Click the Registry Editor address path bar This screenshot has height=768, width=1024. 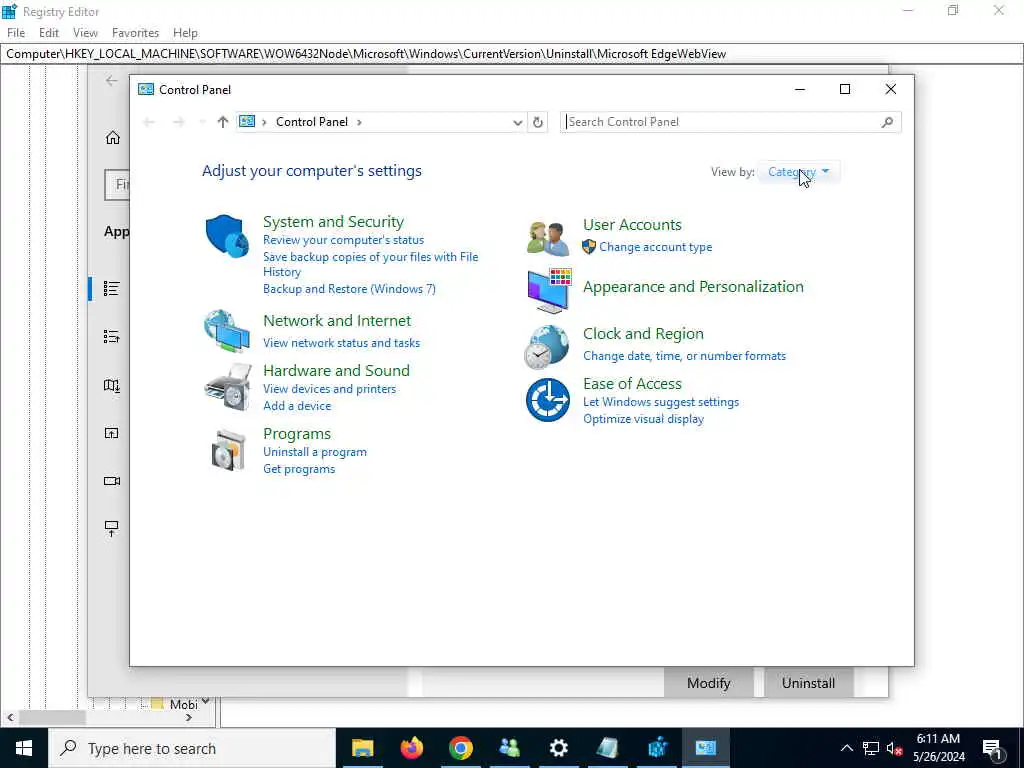[x=512, y=54]
